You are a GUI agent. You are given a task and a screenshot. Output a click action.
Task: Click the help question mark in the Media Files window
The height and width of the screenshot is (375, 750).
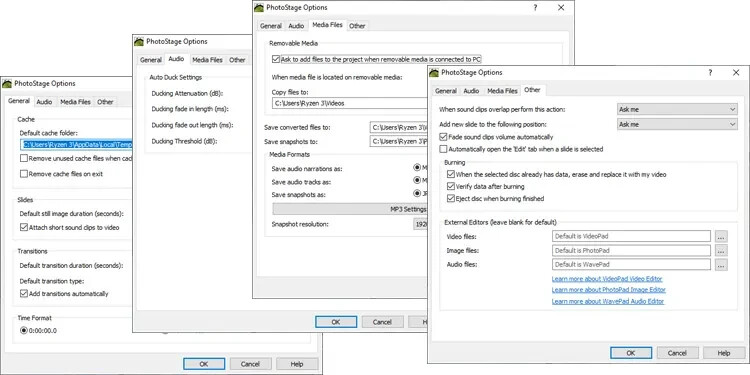(x=536, y=8)
